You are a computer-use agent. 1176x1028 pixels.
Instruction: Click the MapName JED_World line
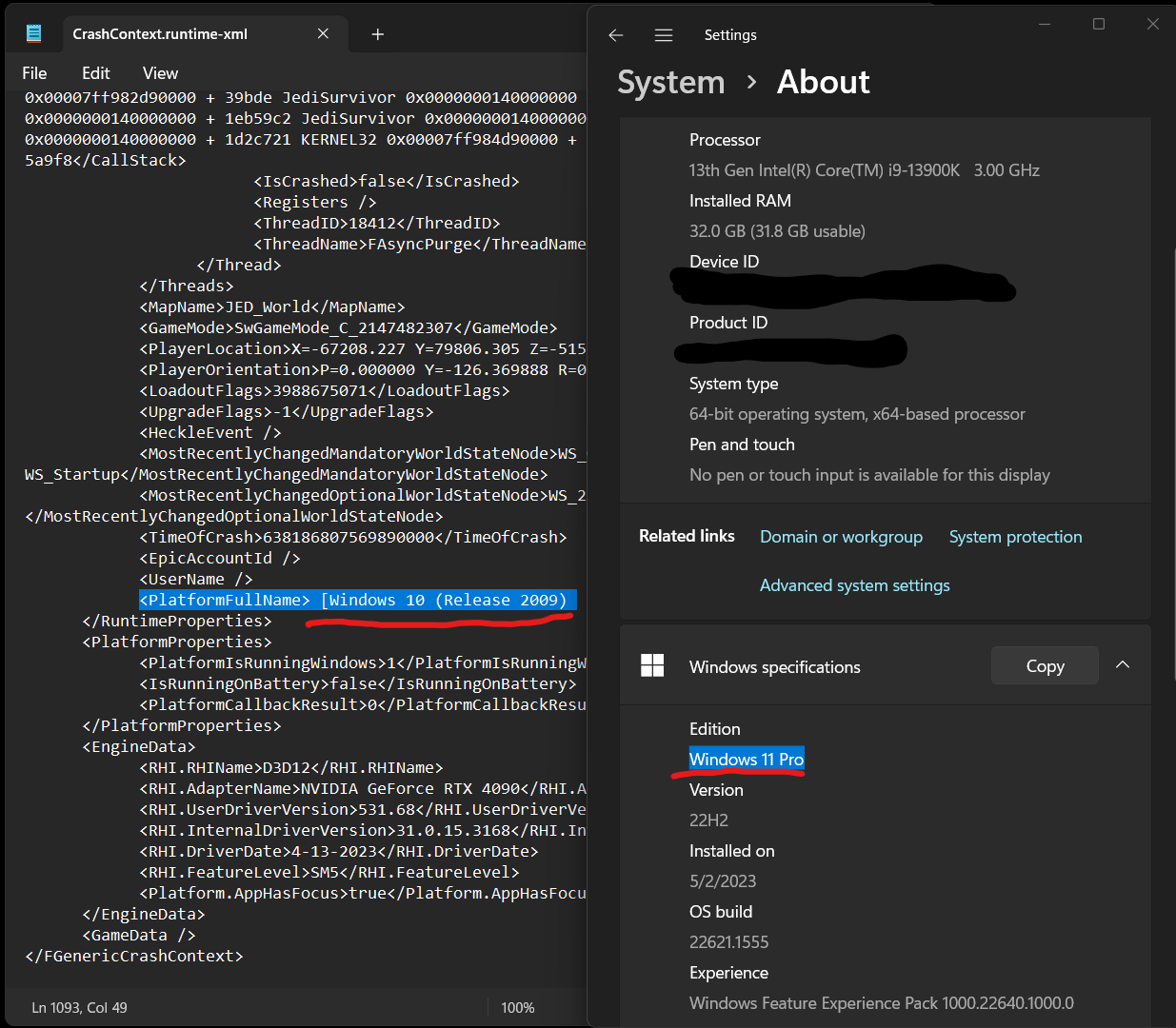(272, 306)
